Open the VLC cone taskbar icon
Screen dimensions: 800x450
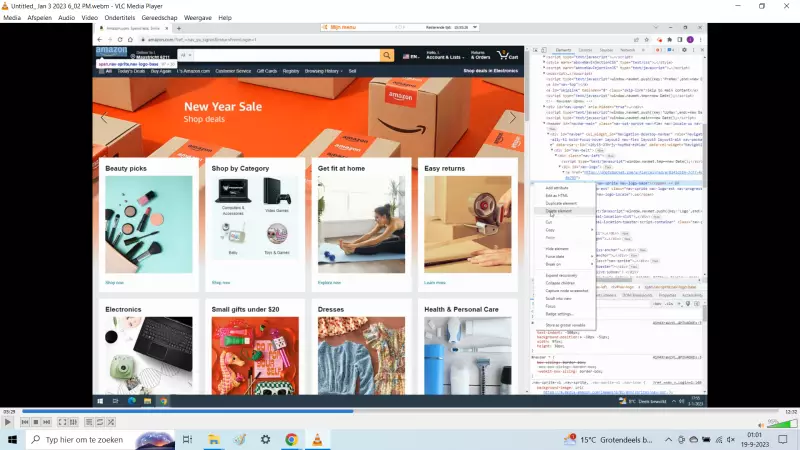point(317,439)
